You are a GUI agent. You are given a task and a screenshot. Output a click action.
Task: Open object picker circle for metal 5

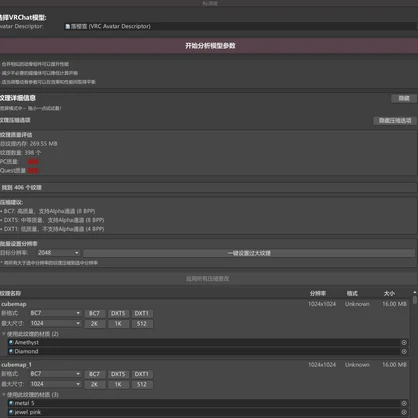point(404,403)
